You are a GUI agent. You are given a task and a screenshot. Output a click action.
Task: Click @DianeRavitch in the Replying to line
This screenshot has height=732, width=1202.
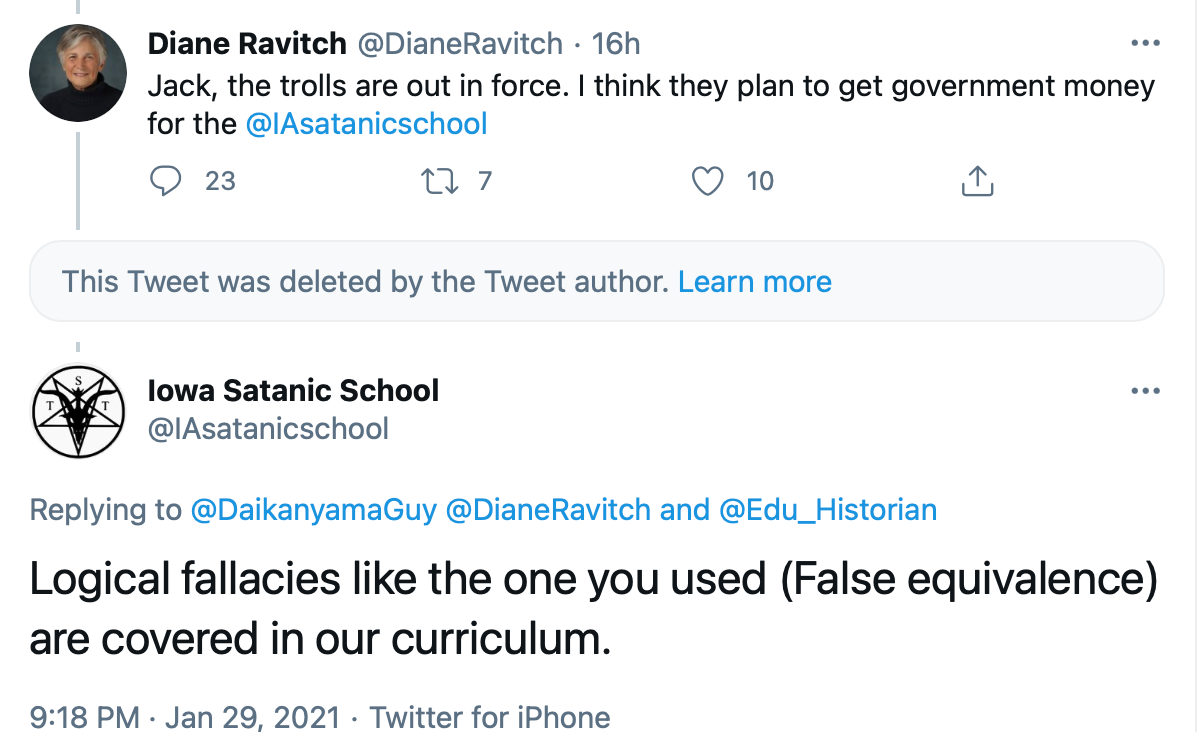[x=548, y=510]
